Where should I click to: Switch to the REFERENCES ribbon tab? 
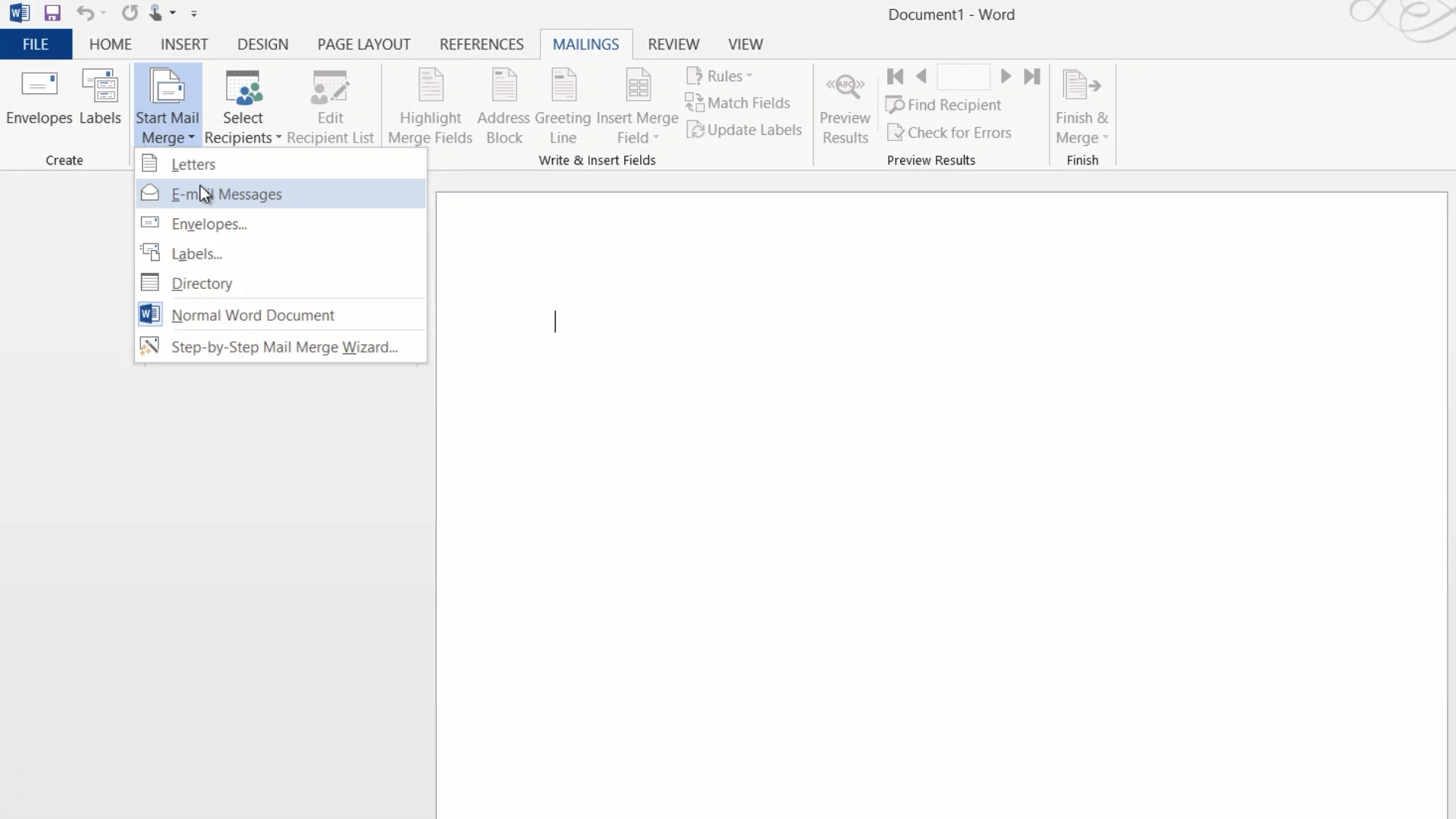(x=482, y=44)
